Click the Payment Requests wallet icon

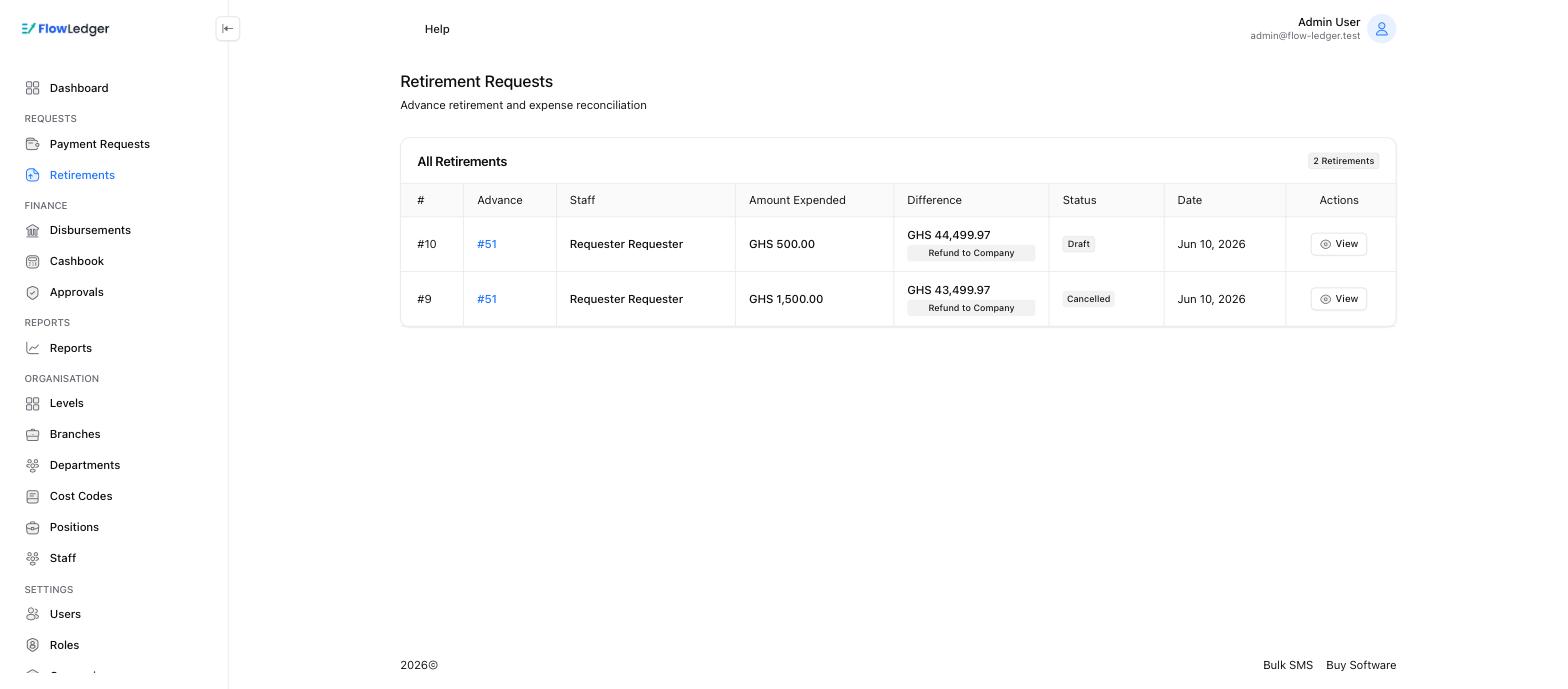click(x=33, y=144)
